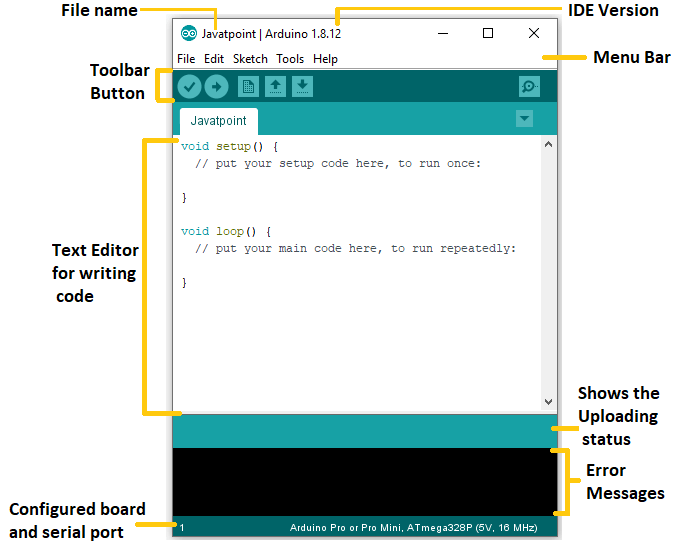Click the editor scrollbar down arrow

[x=548, y=402]
